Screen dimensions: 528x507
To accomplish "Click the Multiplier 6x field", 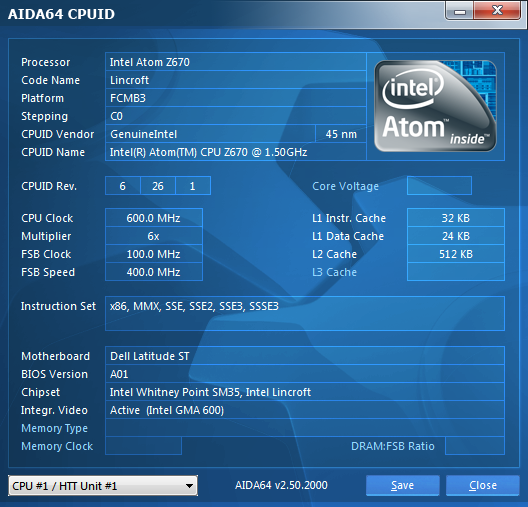I will click(x=154, y=236).
